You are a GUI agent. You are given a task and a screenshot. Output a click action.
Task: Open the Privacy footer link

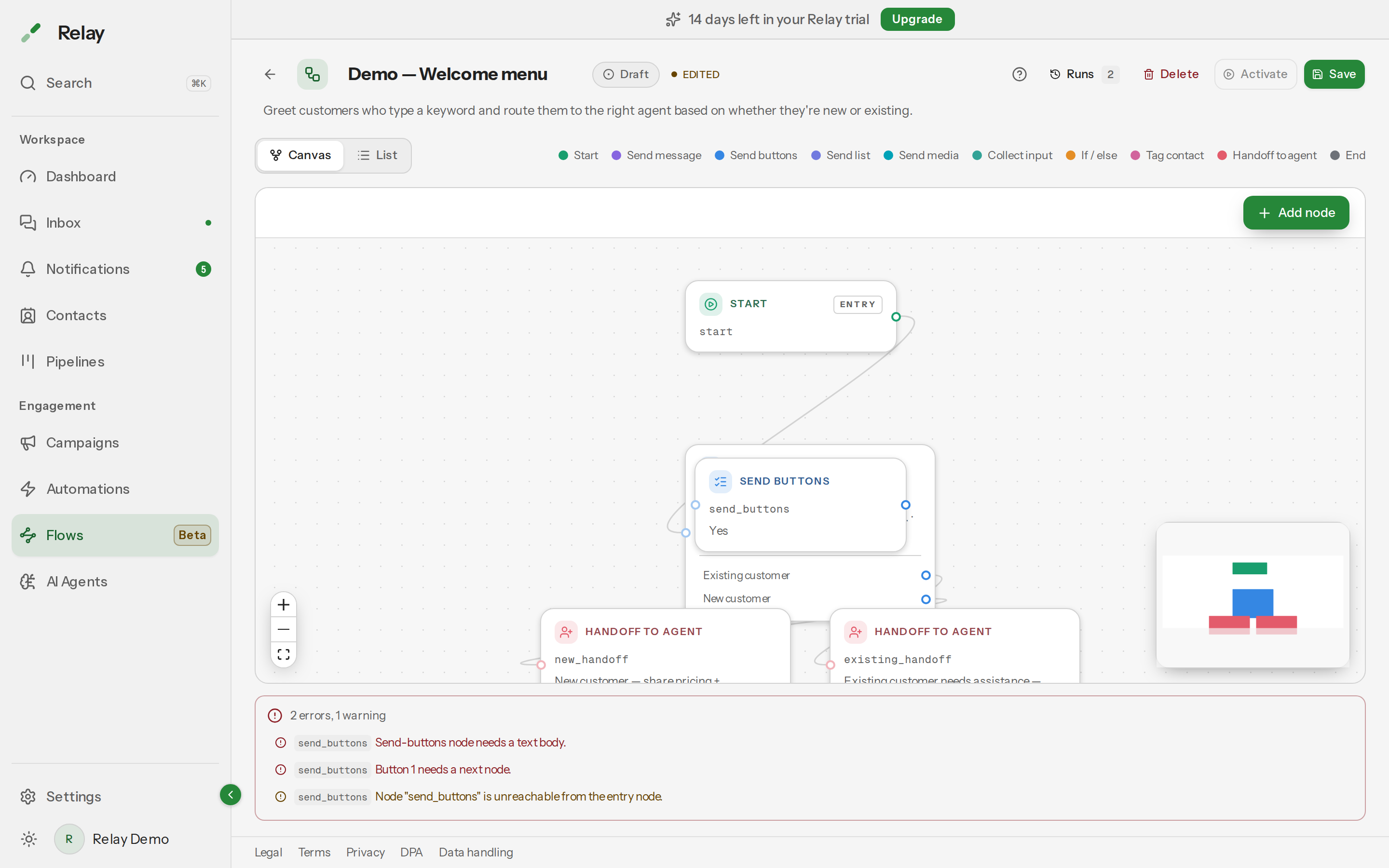point(365,853)
